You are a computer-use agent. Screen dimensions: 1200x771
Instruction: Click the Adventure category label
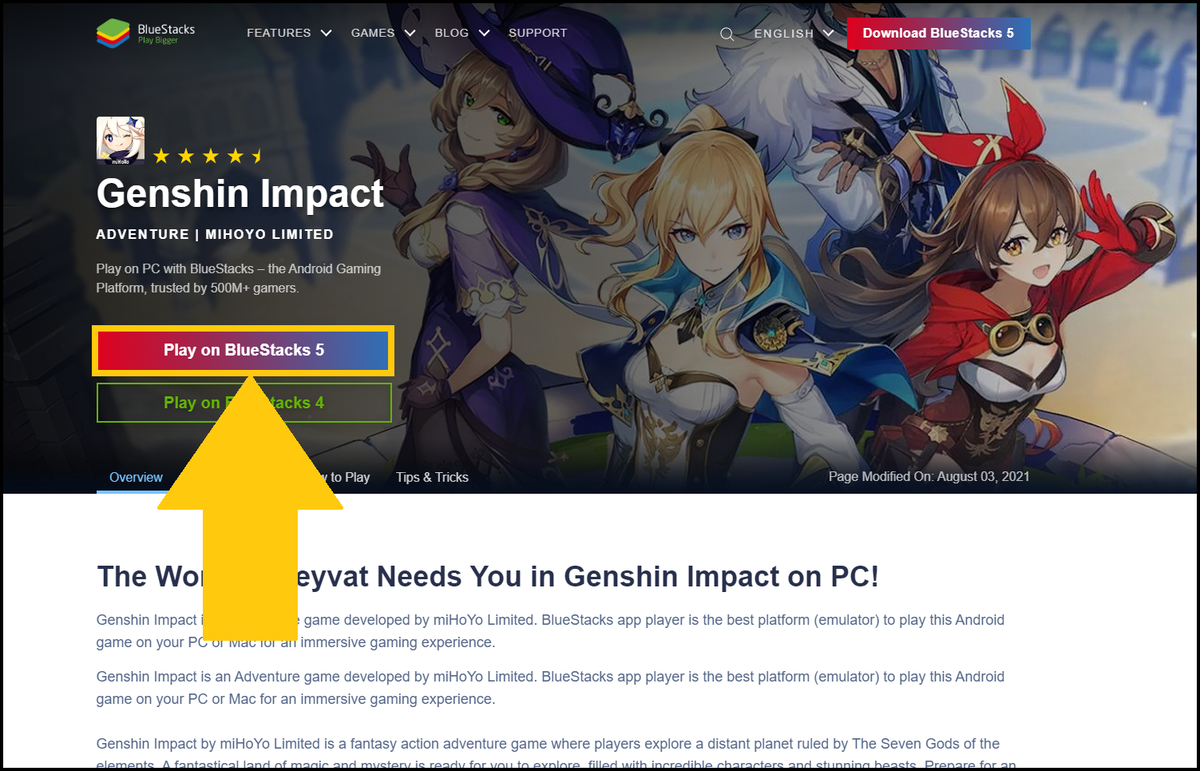(x=143, y=234)
